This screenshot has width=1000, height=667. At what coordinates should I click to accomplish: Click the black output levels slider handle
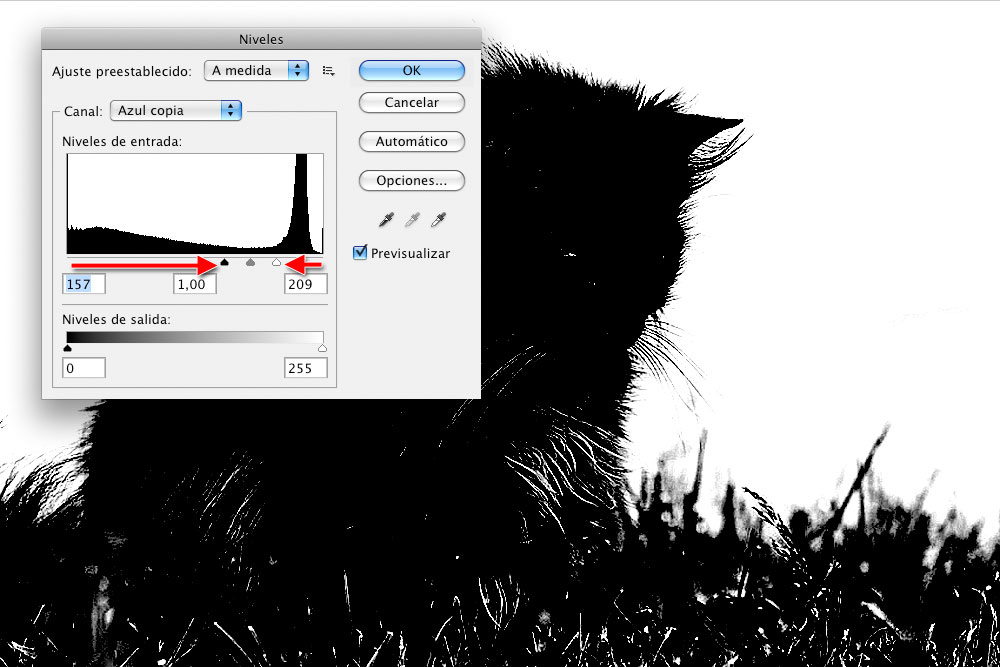(68, 348)
